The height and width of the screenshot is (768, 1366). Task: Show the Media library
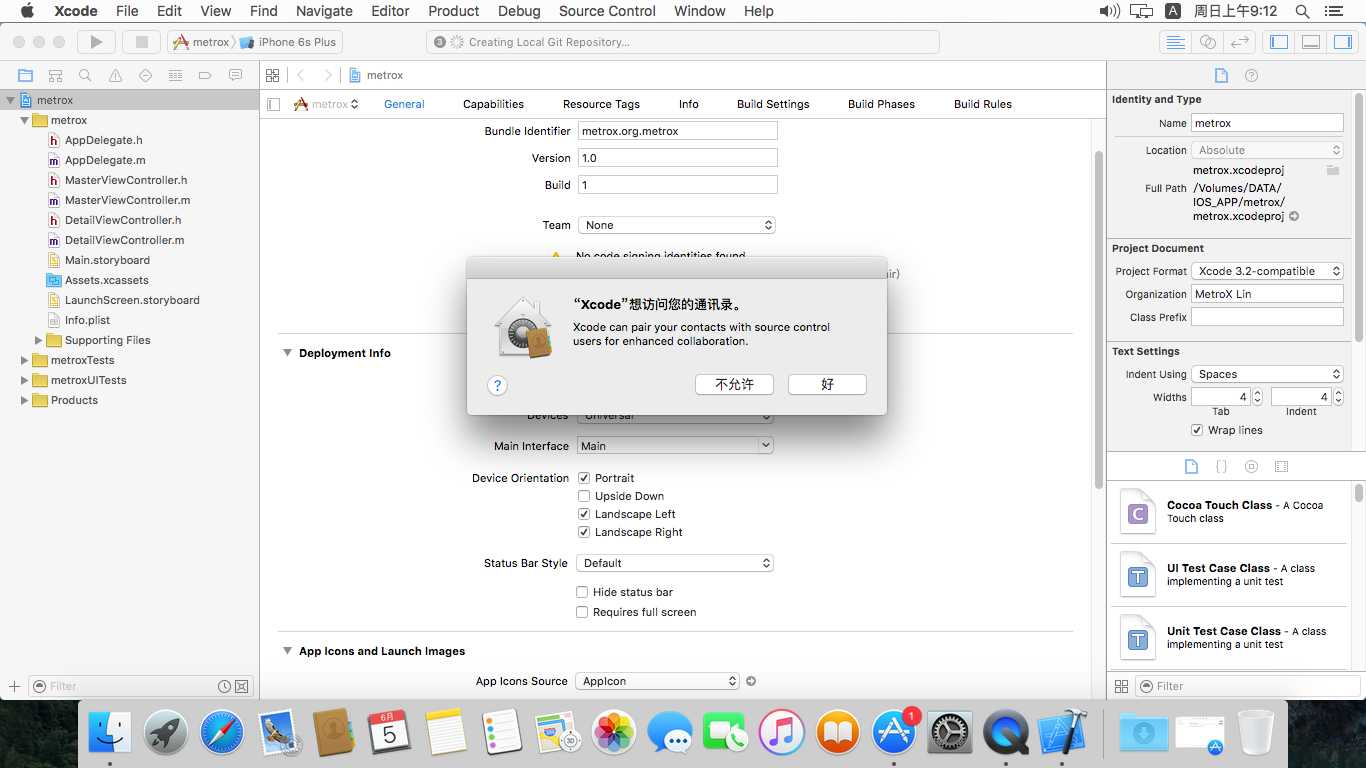coord(1281,467)
